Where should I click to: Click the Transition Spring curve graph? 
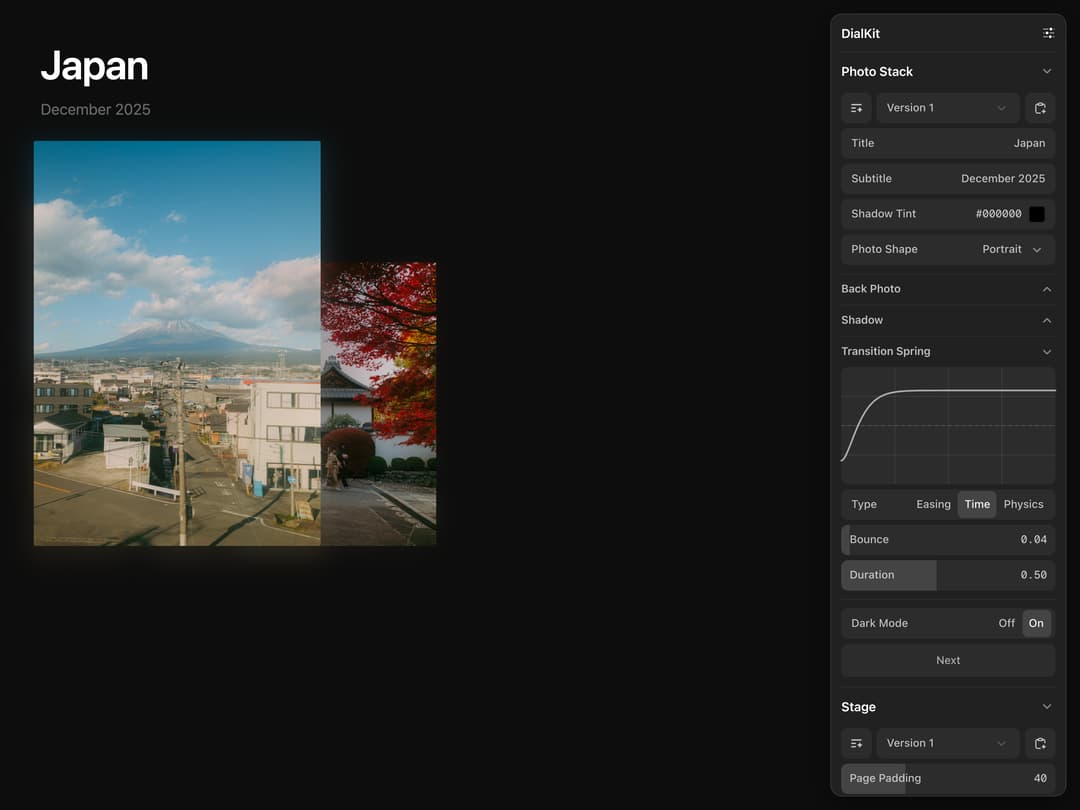coord(948,425)
